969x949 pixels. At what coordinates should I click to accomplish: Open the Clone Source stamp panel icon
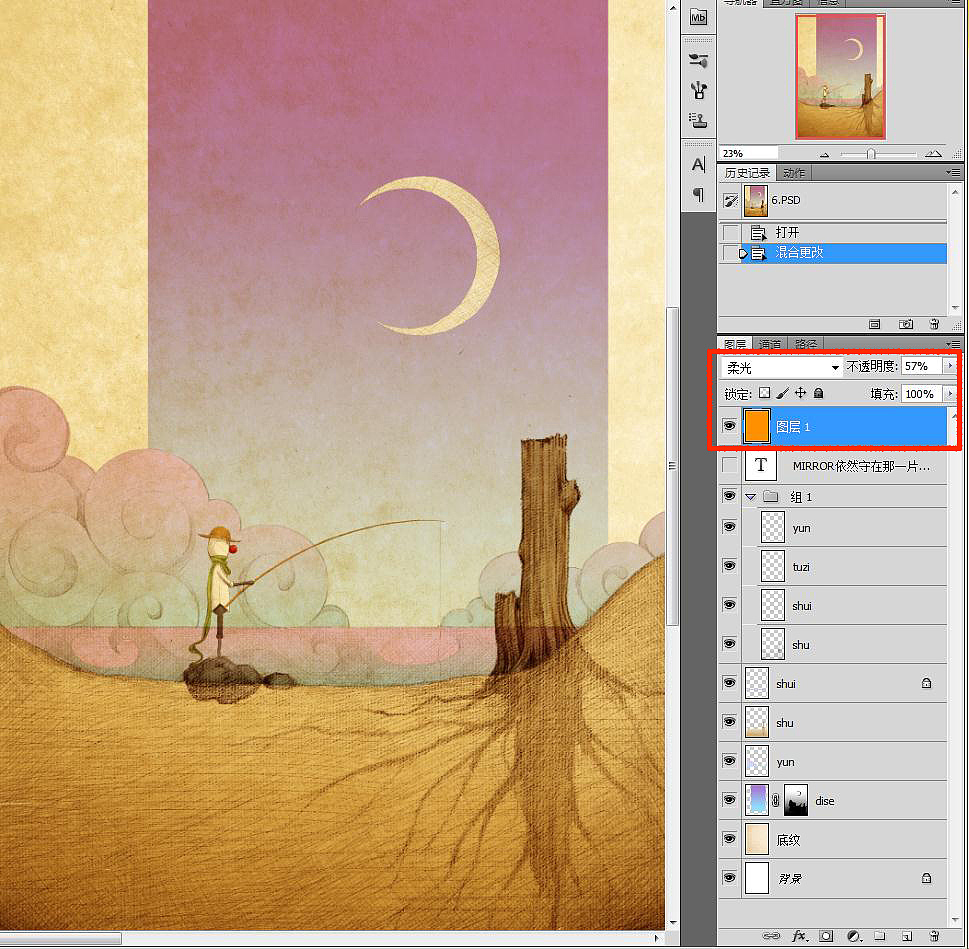point(699,121)
